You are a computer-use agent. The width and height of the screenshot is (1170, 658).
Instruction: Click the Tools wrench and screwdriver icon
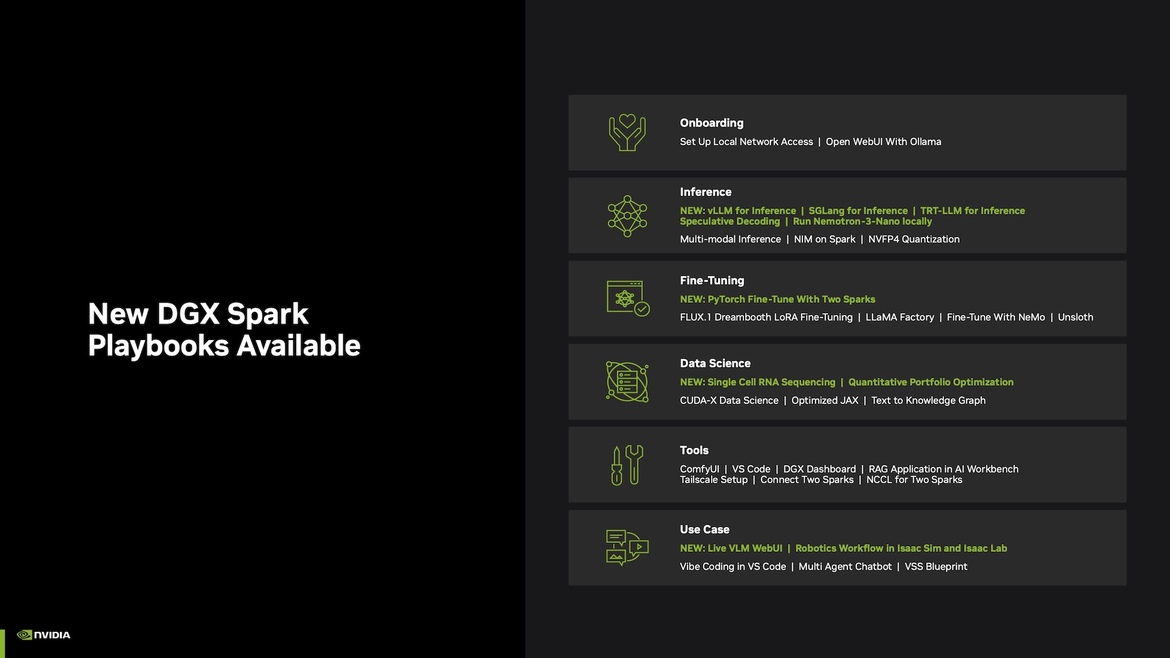coord(627,464)
